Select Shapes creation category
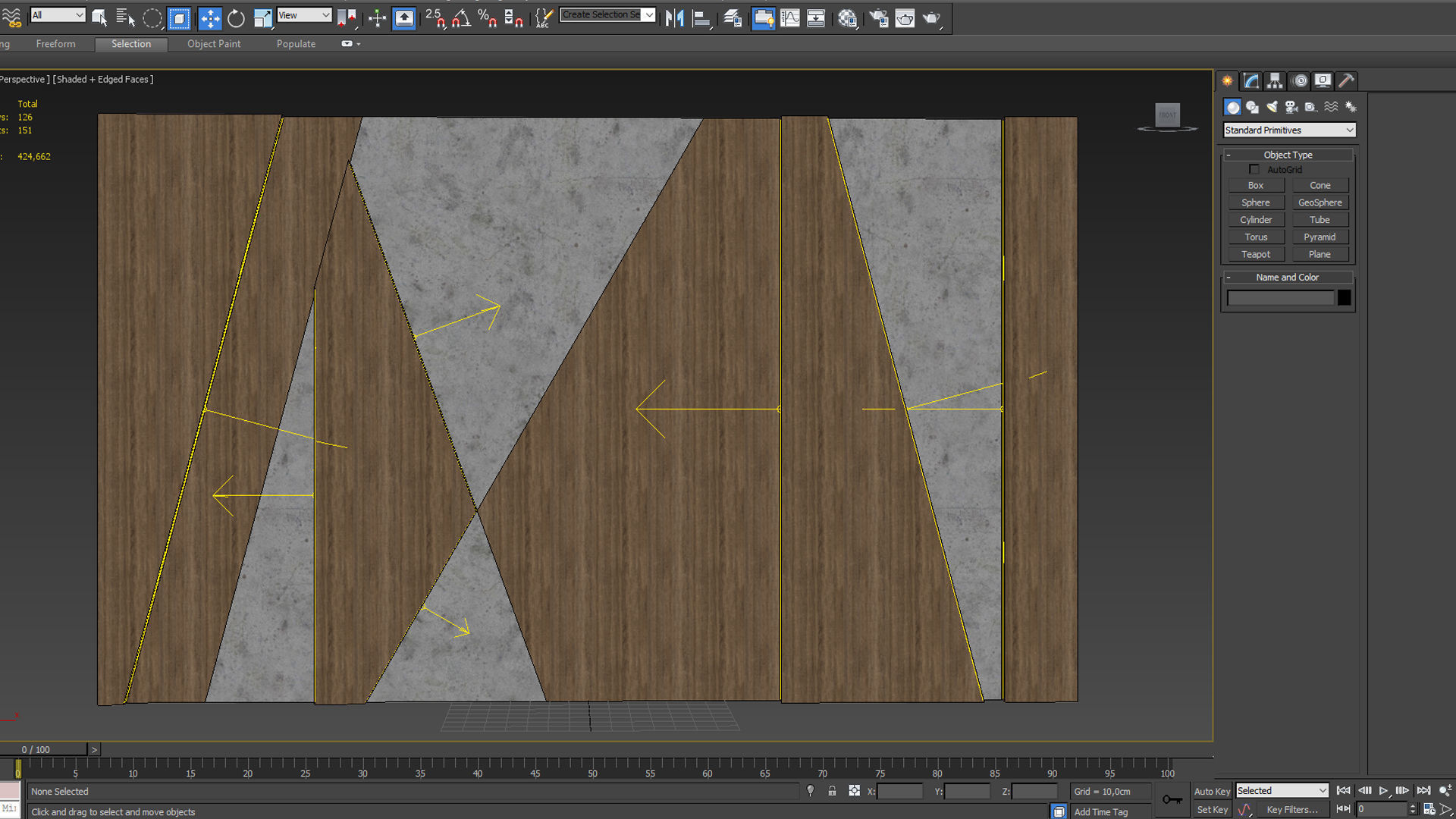This screenshot has height=819, width=1456. point(1252,107)
